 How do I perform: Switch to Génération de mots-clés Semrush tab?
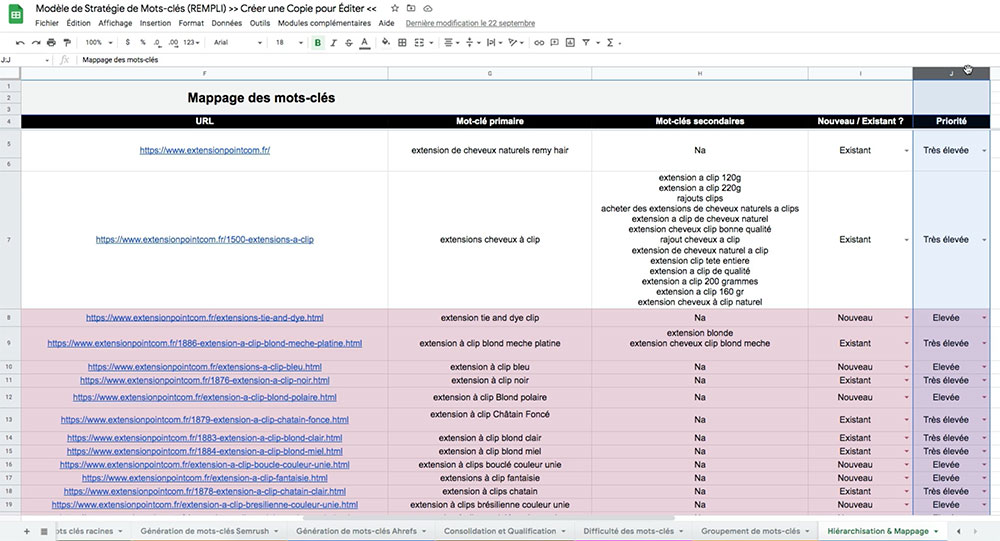(209, 531)
